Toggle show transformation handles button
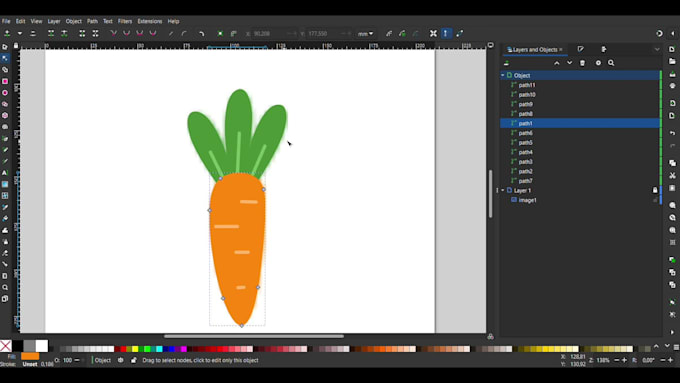 click(433, 33)
